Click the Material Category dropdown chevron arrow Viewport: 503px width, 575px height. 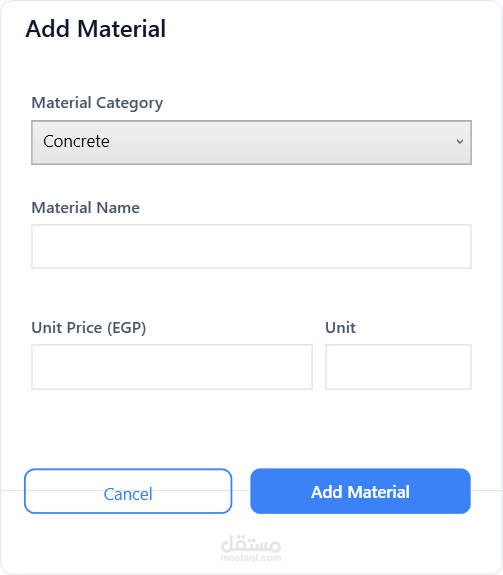point(459,142)
